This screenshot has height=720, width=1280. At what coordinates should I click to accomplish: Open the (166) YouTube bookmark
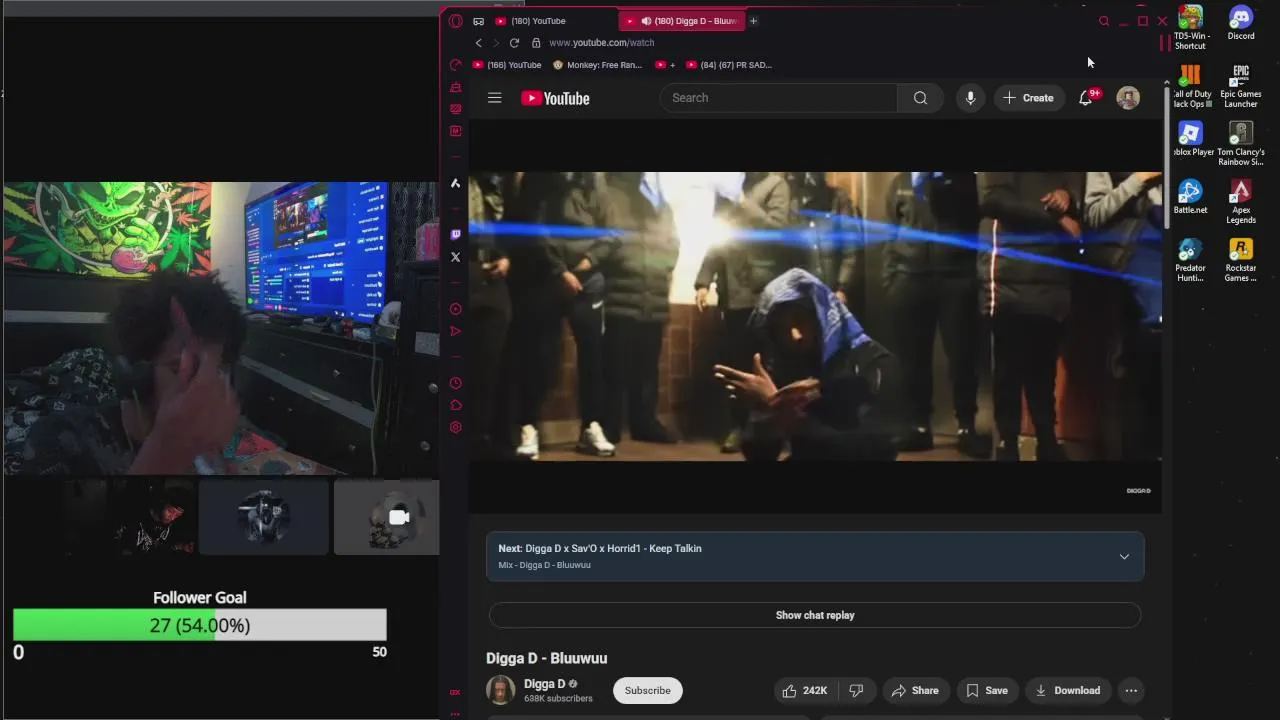[507, 65]
